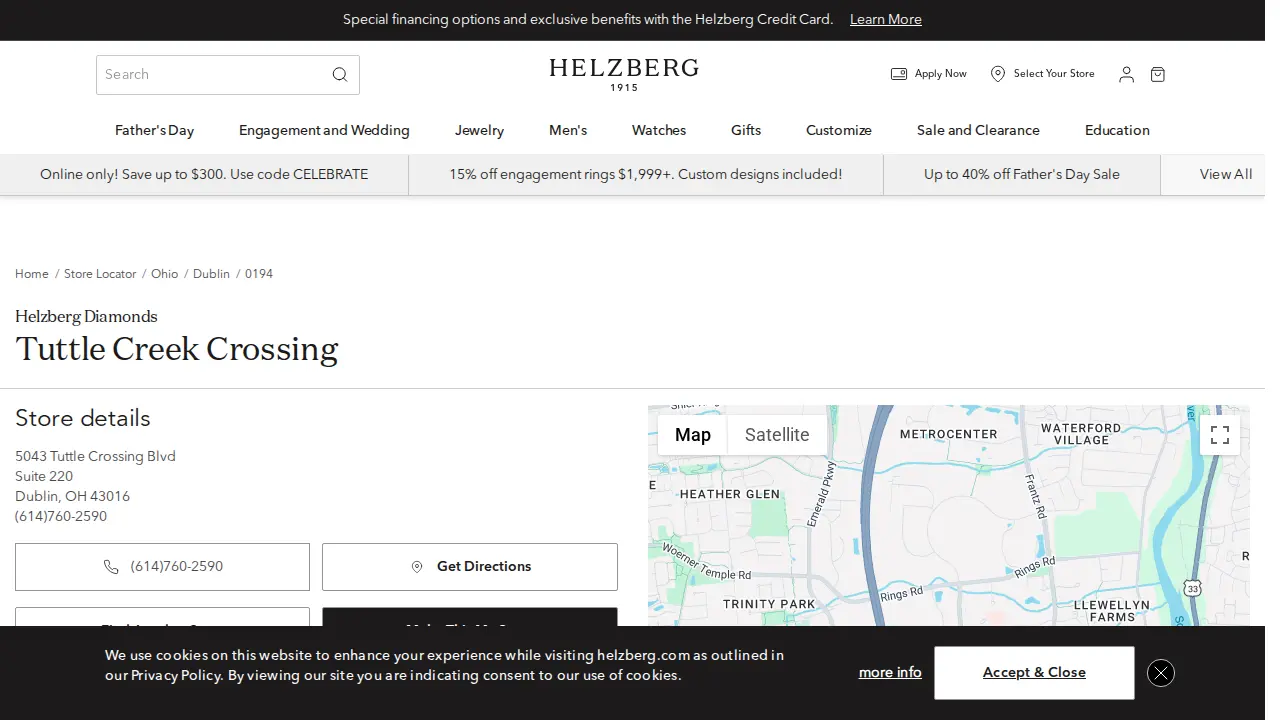
Task: Click the (614)760-2590 call button
Action: pos(162,567)
